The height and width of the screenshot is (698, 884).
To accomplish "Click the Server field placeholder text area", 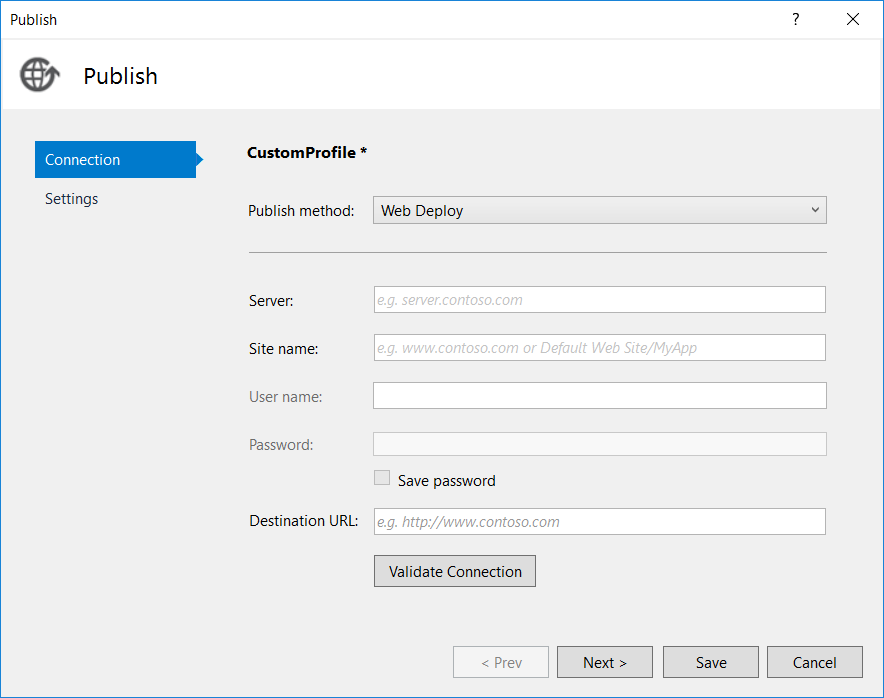I will [455, 299].
